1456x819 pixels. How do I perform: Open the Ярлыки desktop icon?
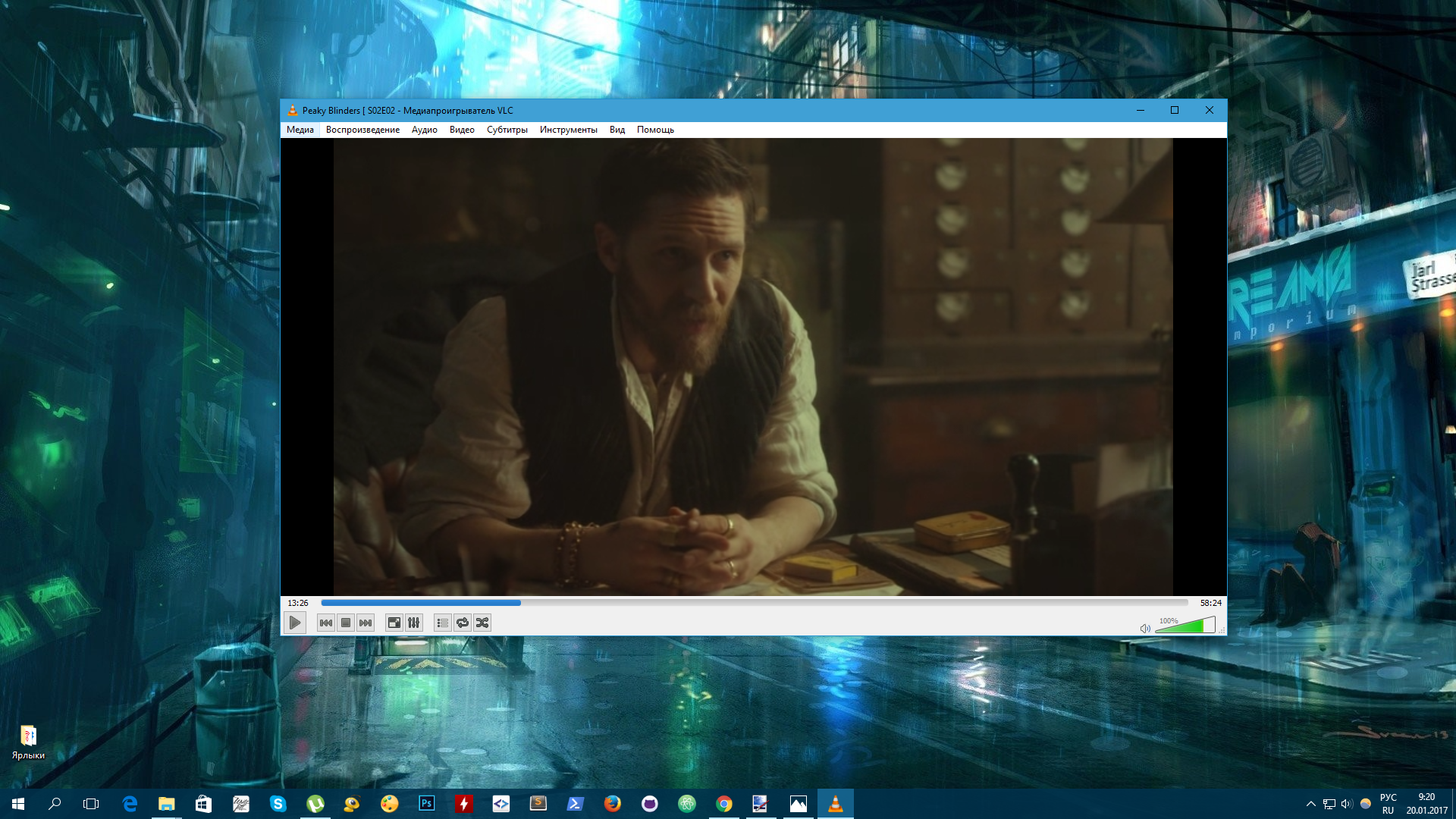tap(28, 742)
